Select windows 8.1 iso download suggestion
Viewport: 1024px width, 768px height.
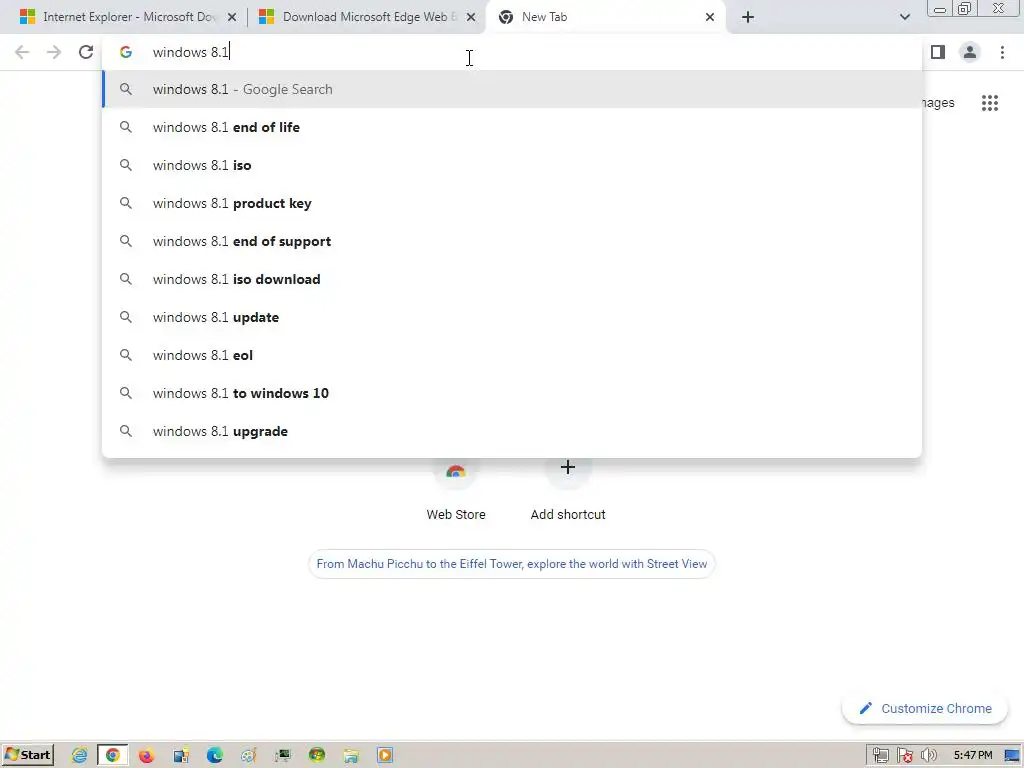click(512, 279)
